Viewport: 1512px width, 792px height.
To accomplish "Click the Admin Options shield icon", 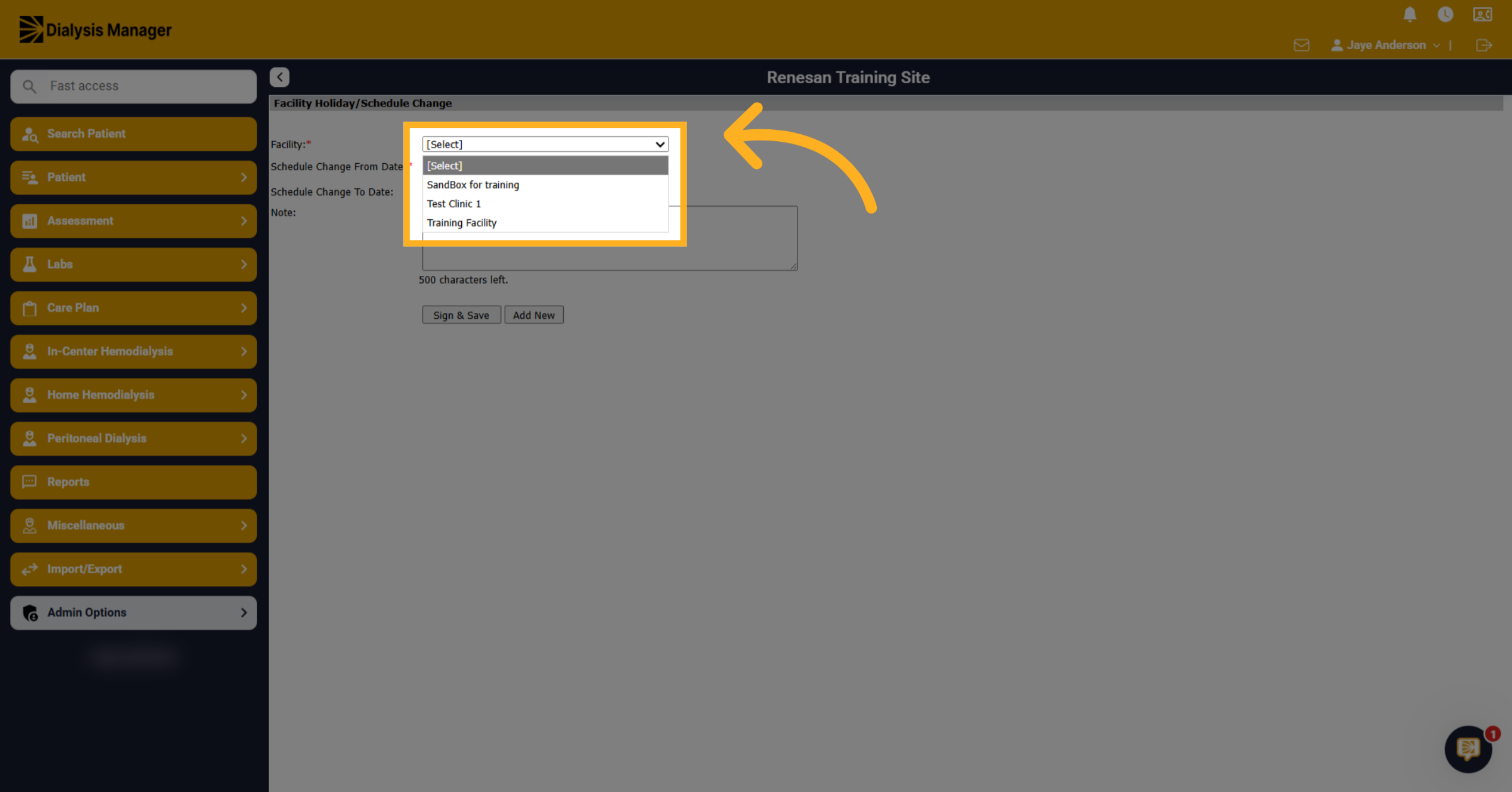I will pos(30,613).
